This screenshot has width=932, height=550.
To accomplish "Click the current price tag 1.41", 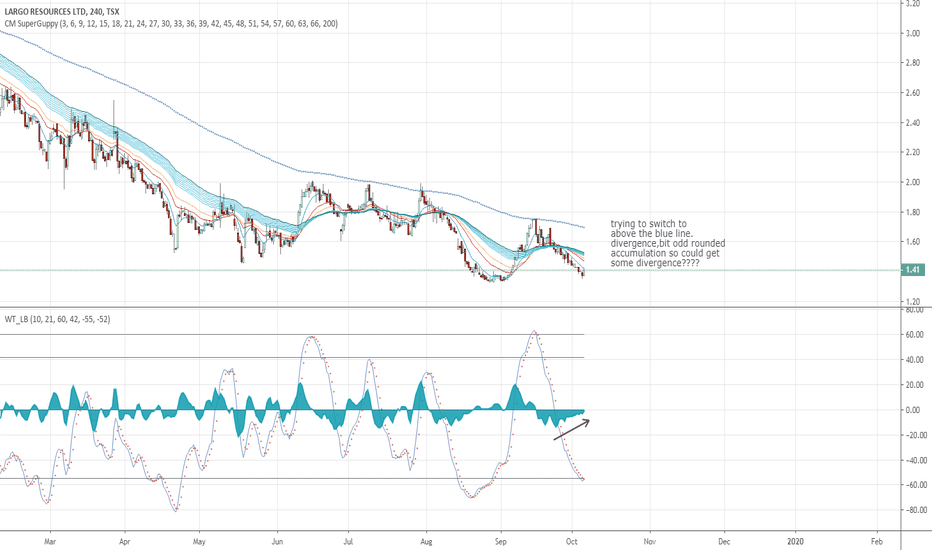I will pos(912,270).
